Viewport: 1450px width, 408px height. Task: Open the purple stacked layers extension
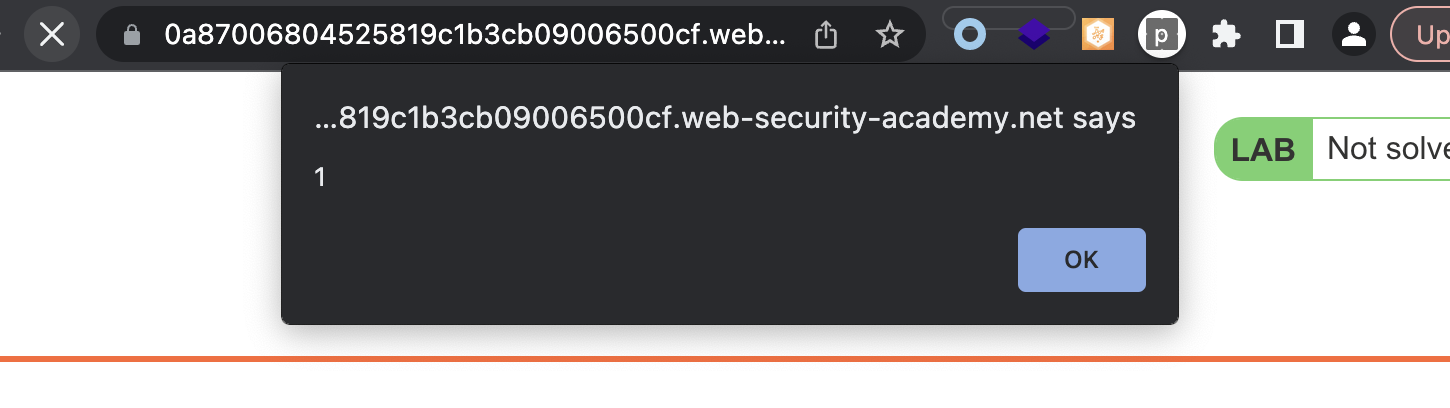(x=1034, y=36)
